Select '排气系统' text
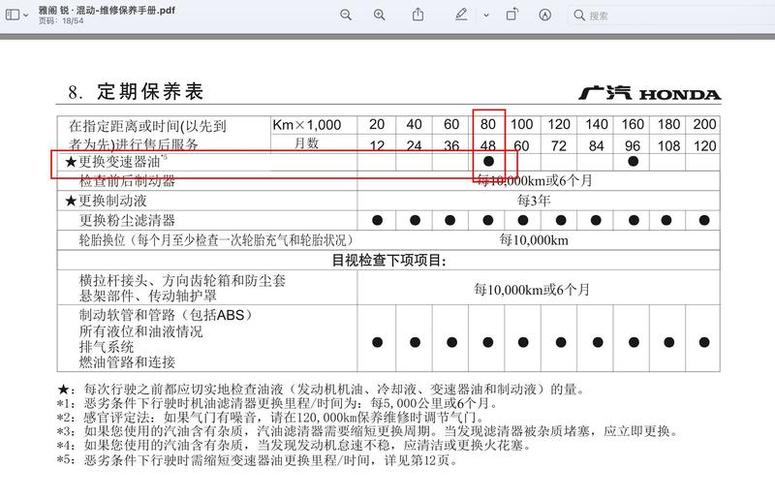 pyautogui.click(x=106, y=346)
